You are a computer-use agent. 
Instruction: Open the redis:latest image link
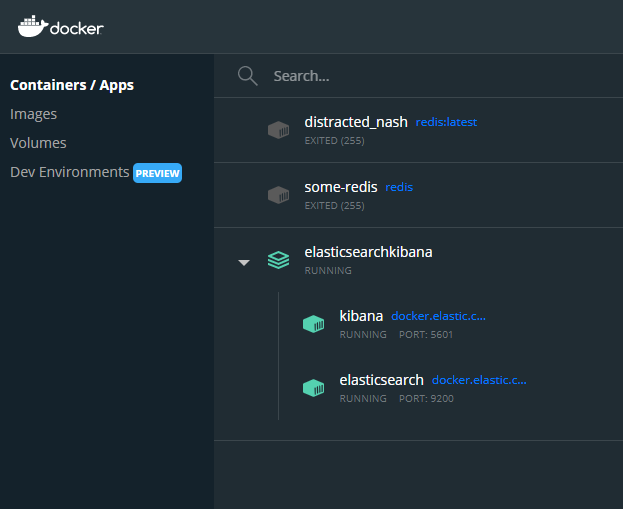[x=446, y=122]
